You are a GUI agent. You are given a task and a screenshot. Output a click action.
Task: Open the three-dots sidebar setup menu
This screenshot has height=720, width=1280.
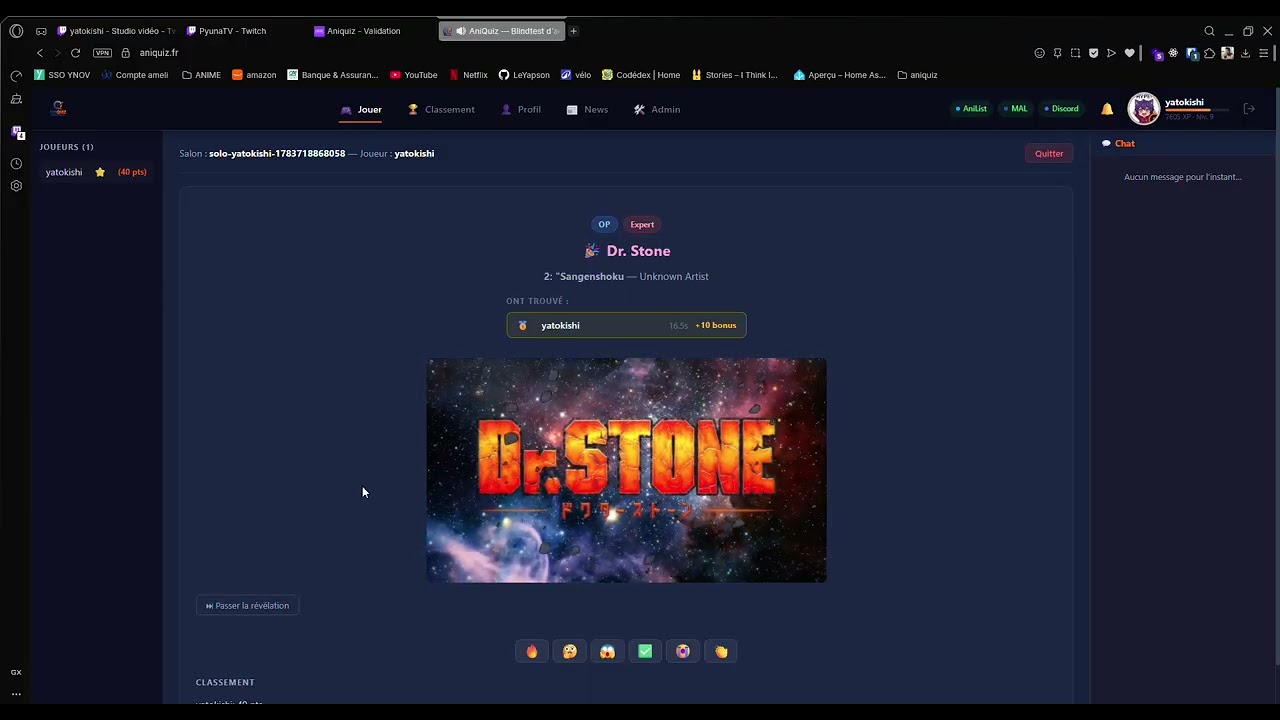(x=16, y=694)
